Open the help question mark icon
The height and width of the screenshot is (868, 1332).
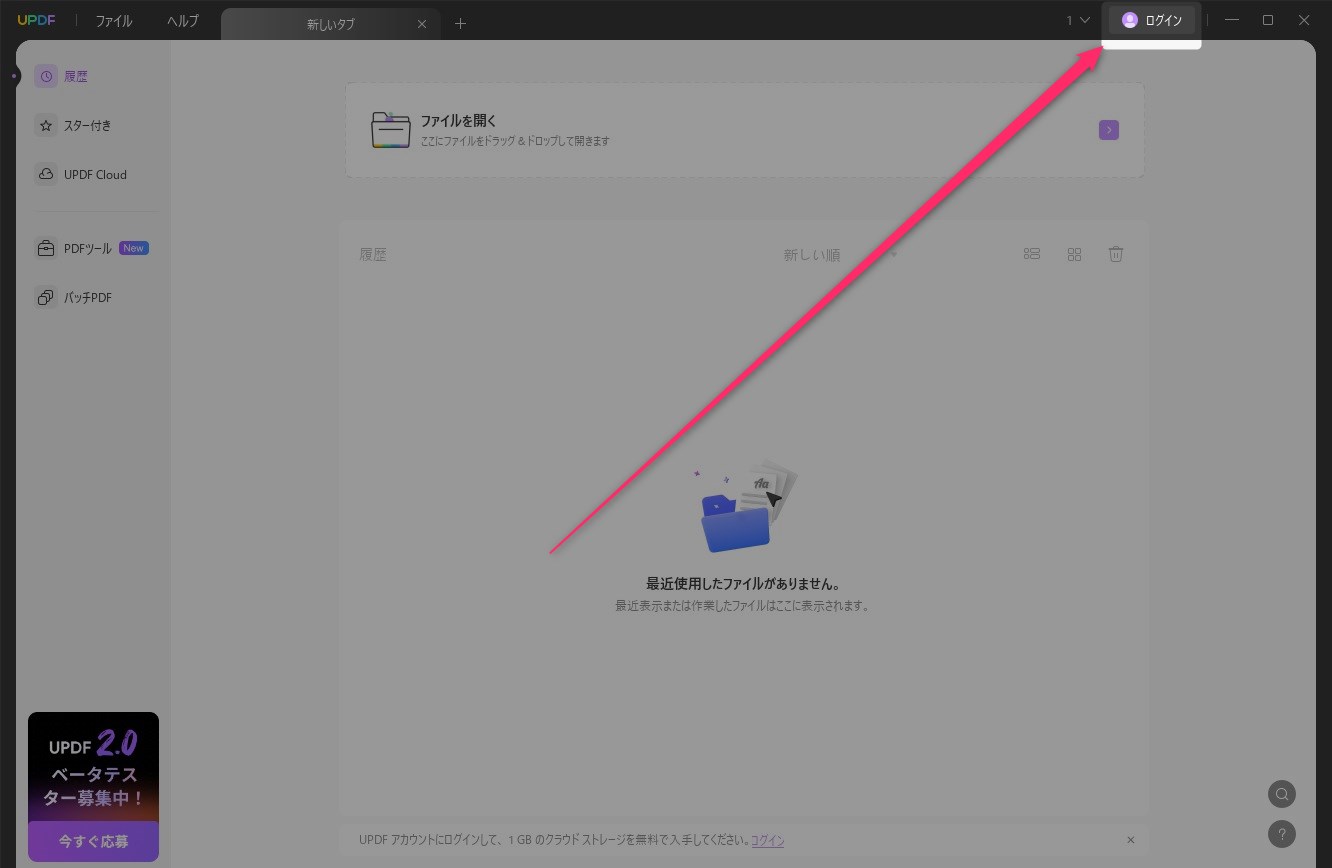1281,833
